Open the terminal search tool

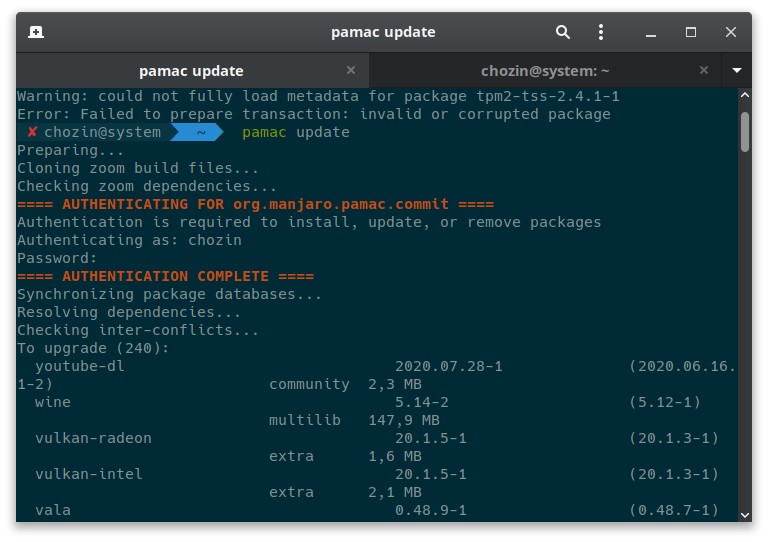coord(563,32)
